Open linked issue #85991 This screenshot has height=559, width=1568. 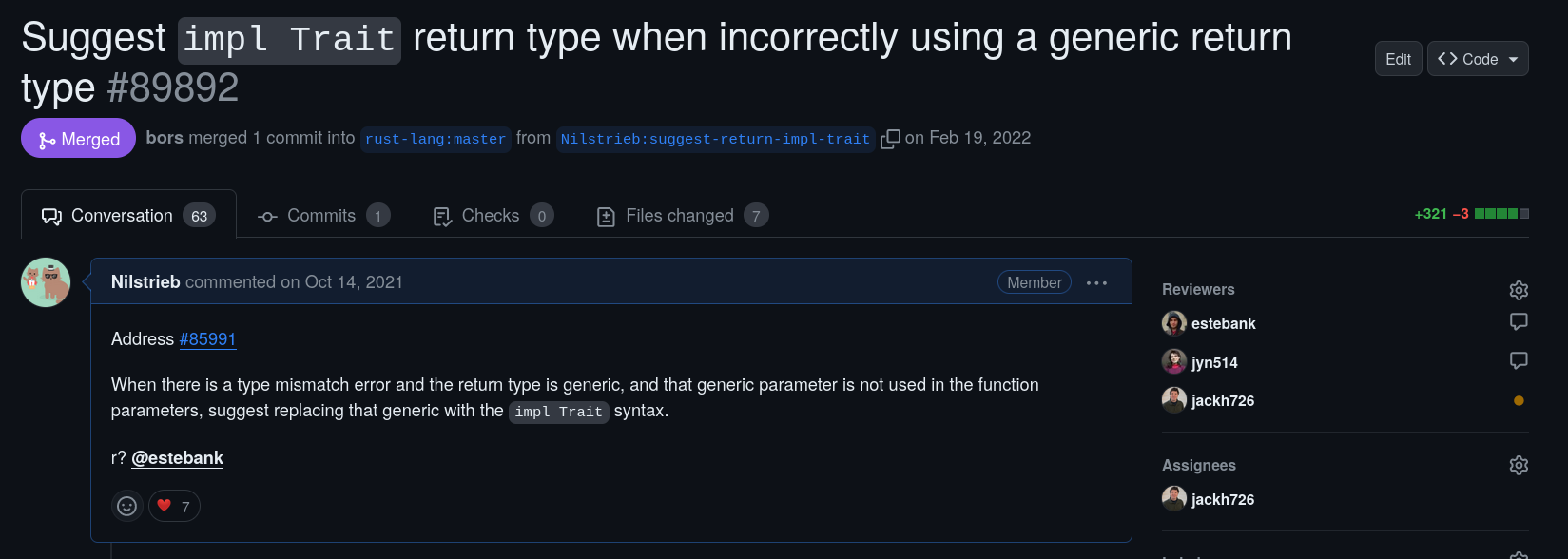tap(207, 339)
